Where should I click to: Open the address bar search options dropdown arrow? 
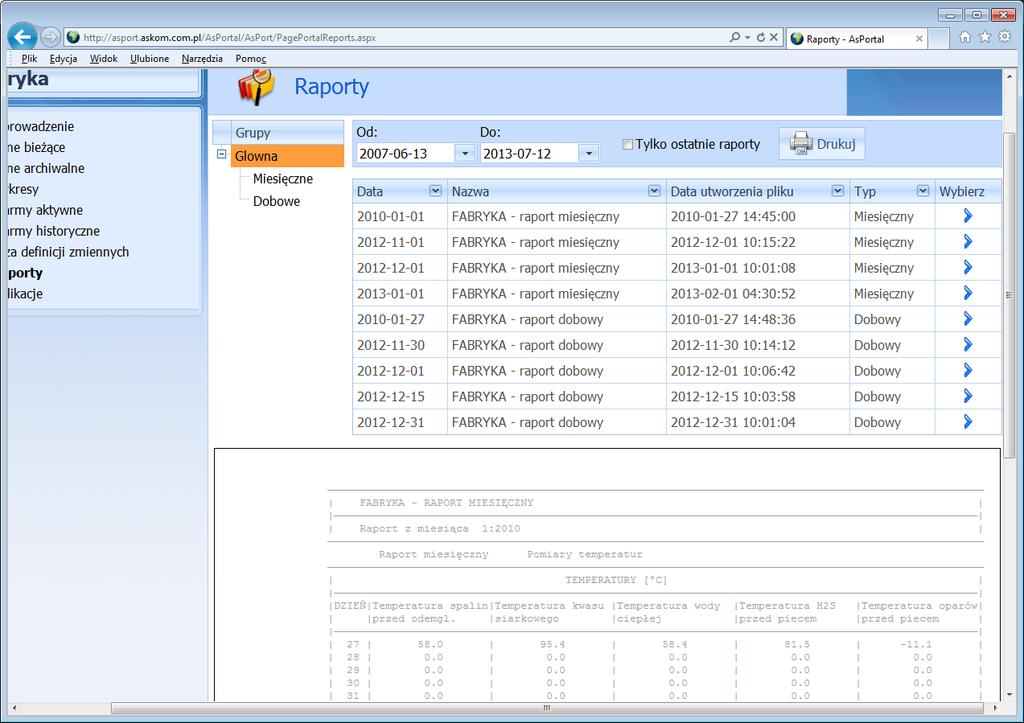pos(748,37)
